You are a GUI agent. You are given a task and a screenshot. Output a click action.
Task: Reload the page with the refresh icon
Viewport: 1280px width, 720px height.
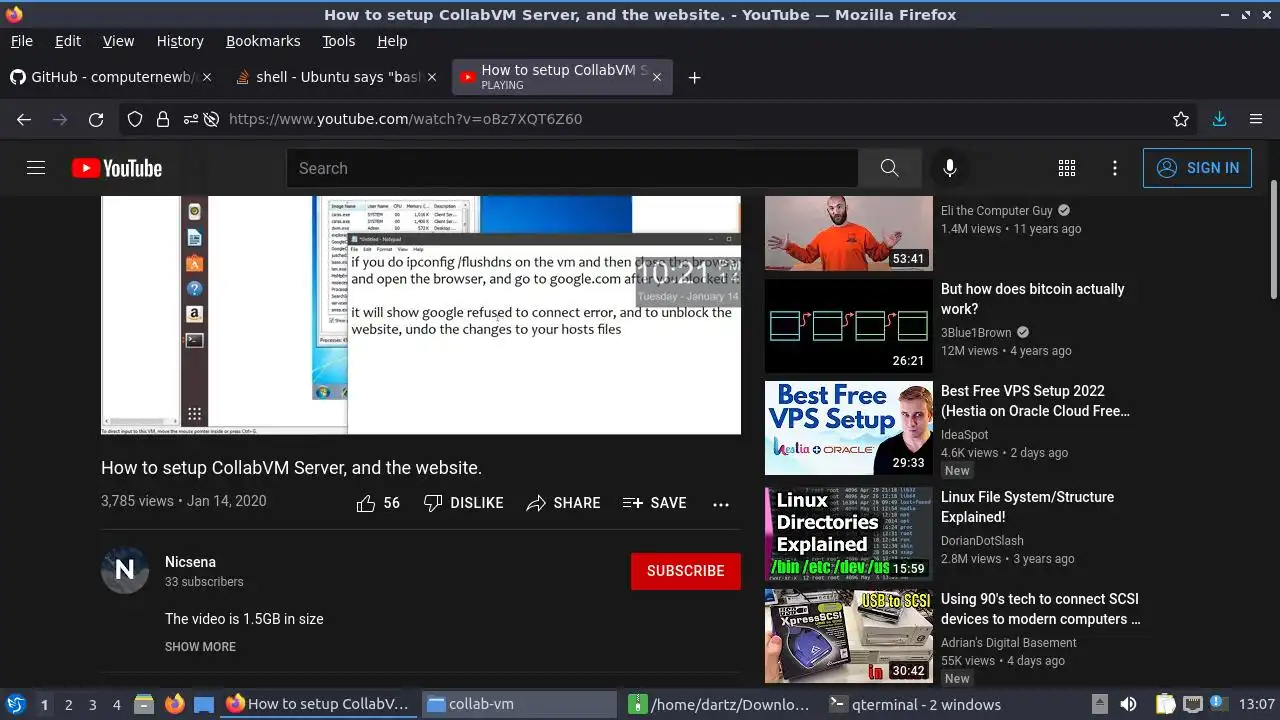click(x=96, y=119)
